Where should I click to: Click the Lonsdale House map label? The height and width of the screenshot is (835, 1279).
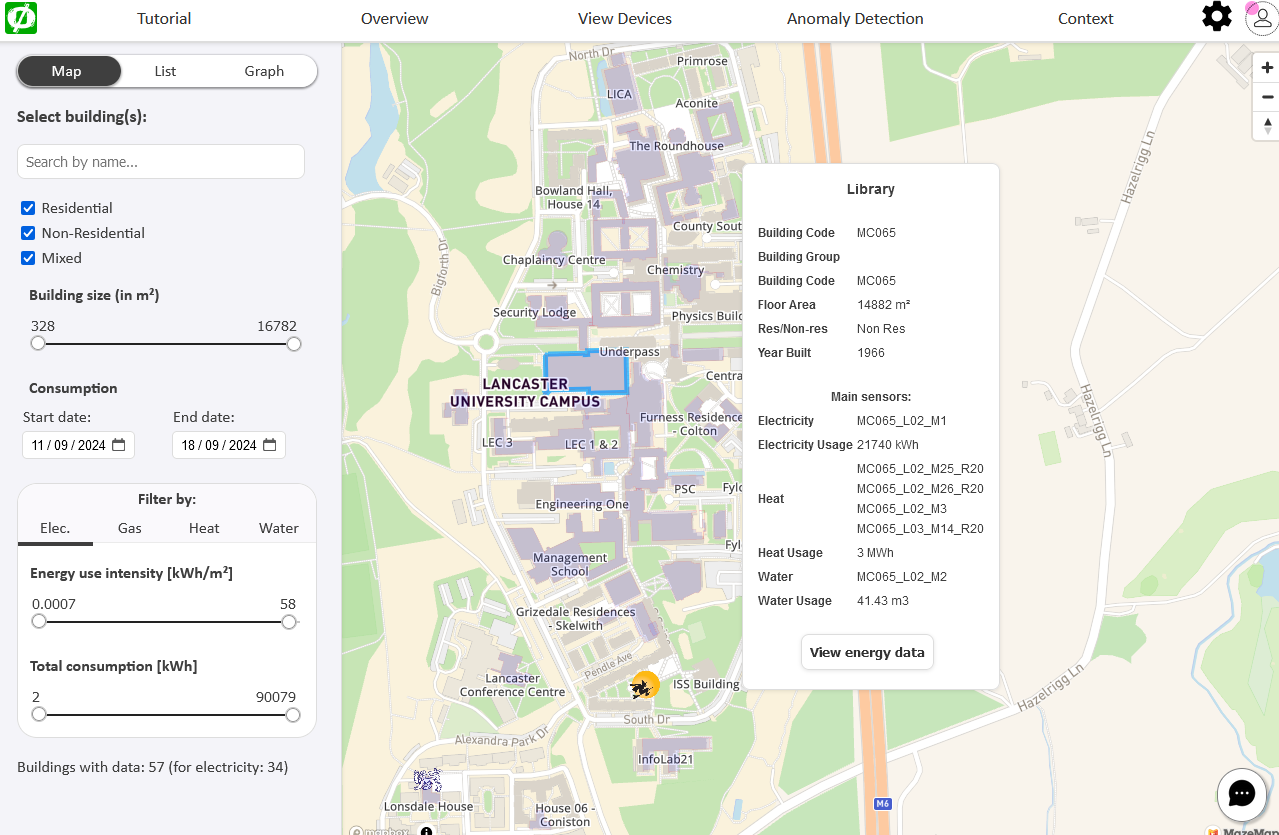click(x=429, y=806)
